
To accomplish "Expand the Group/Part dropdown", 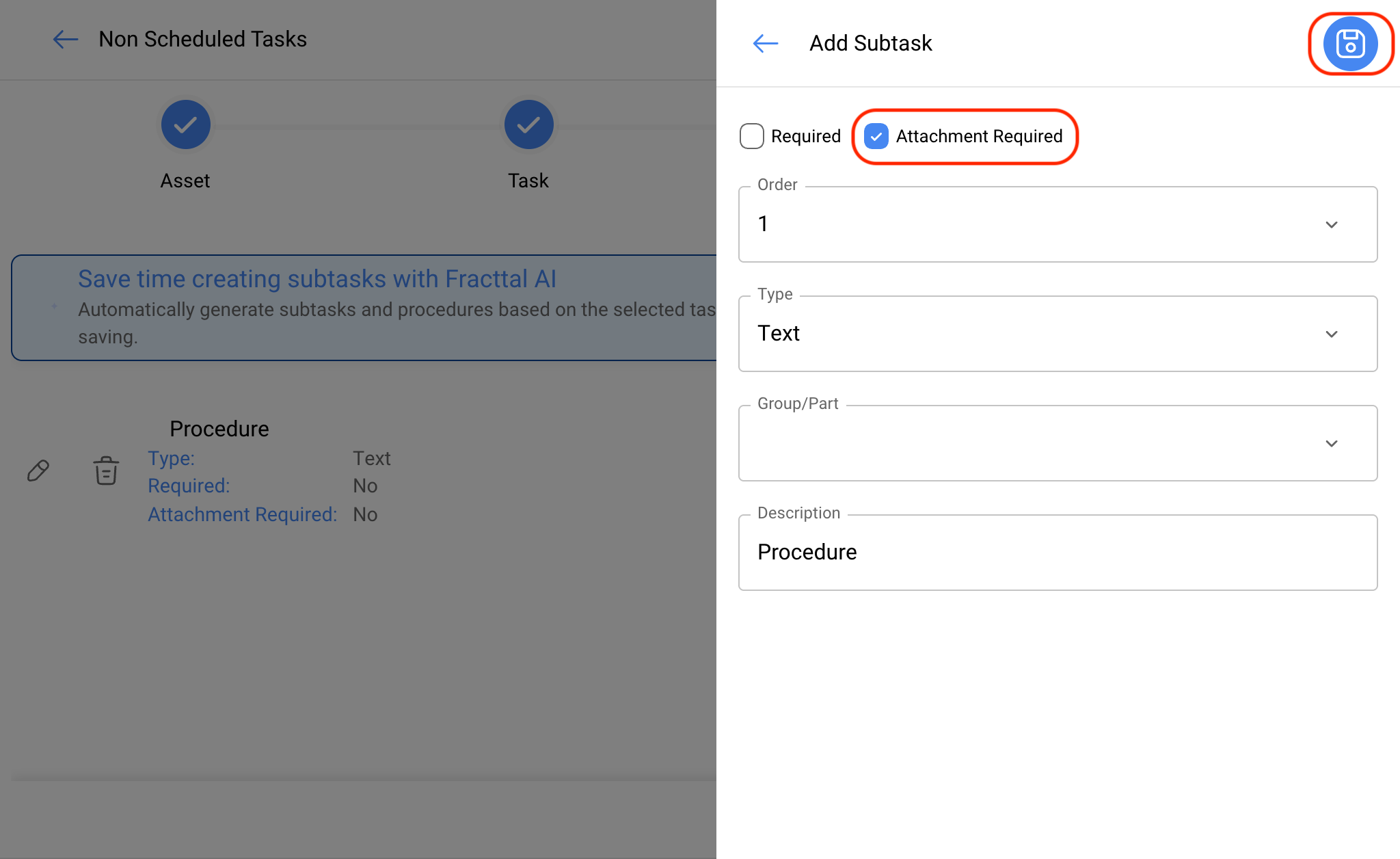I will pyautogui.click(x=1058, y=443).
